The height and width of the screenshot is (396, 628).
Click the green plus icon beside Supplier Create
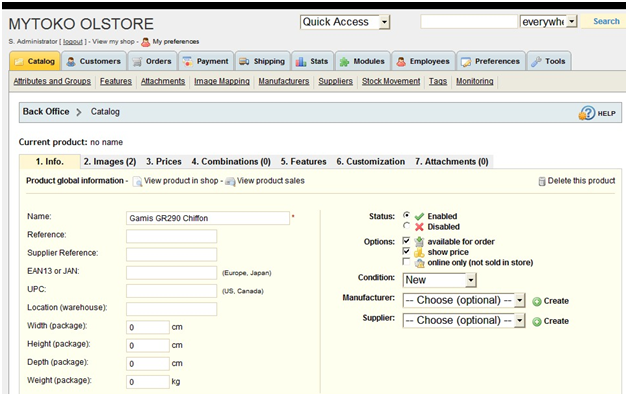click(x=537, y=322)
